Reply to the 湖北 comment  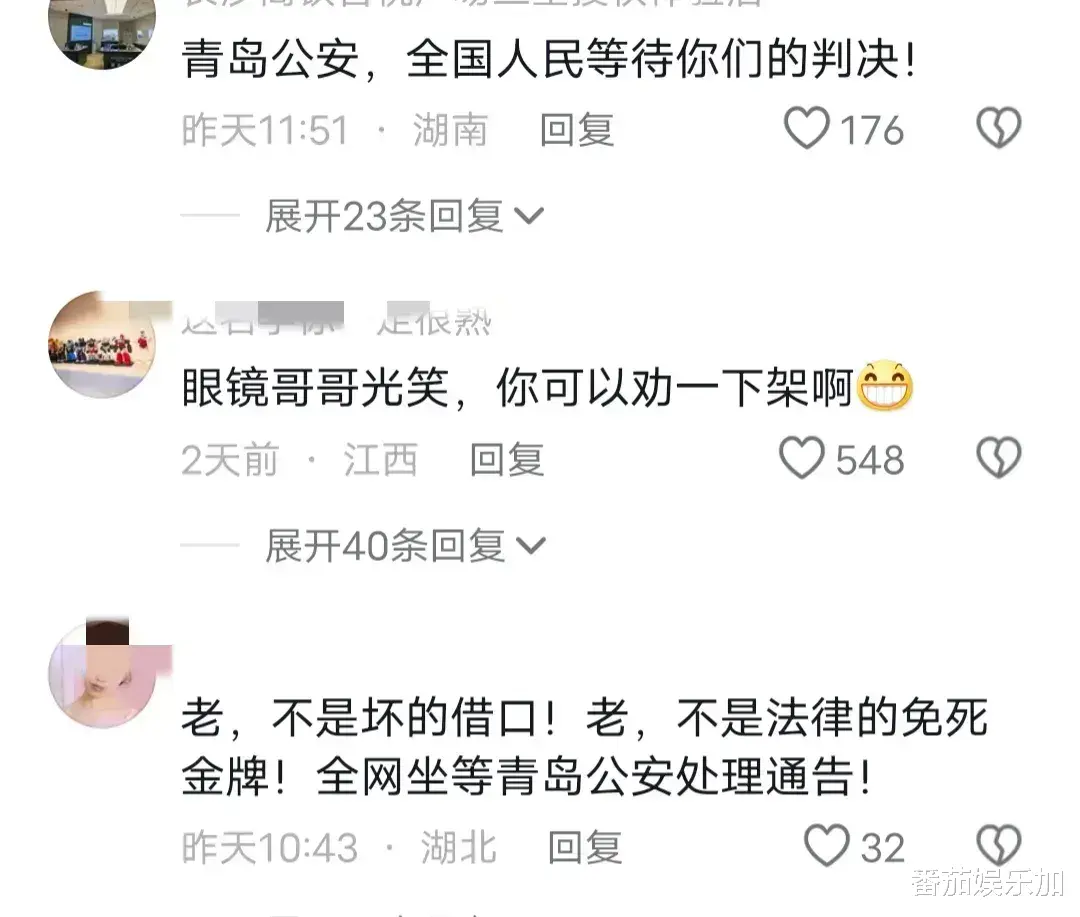pyautogui.click(x=585, y=848)
